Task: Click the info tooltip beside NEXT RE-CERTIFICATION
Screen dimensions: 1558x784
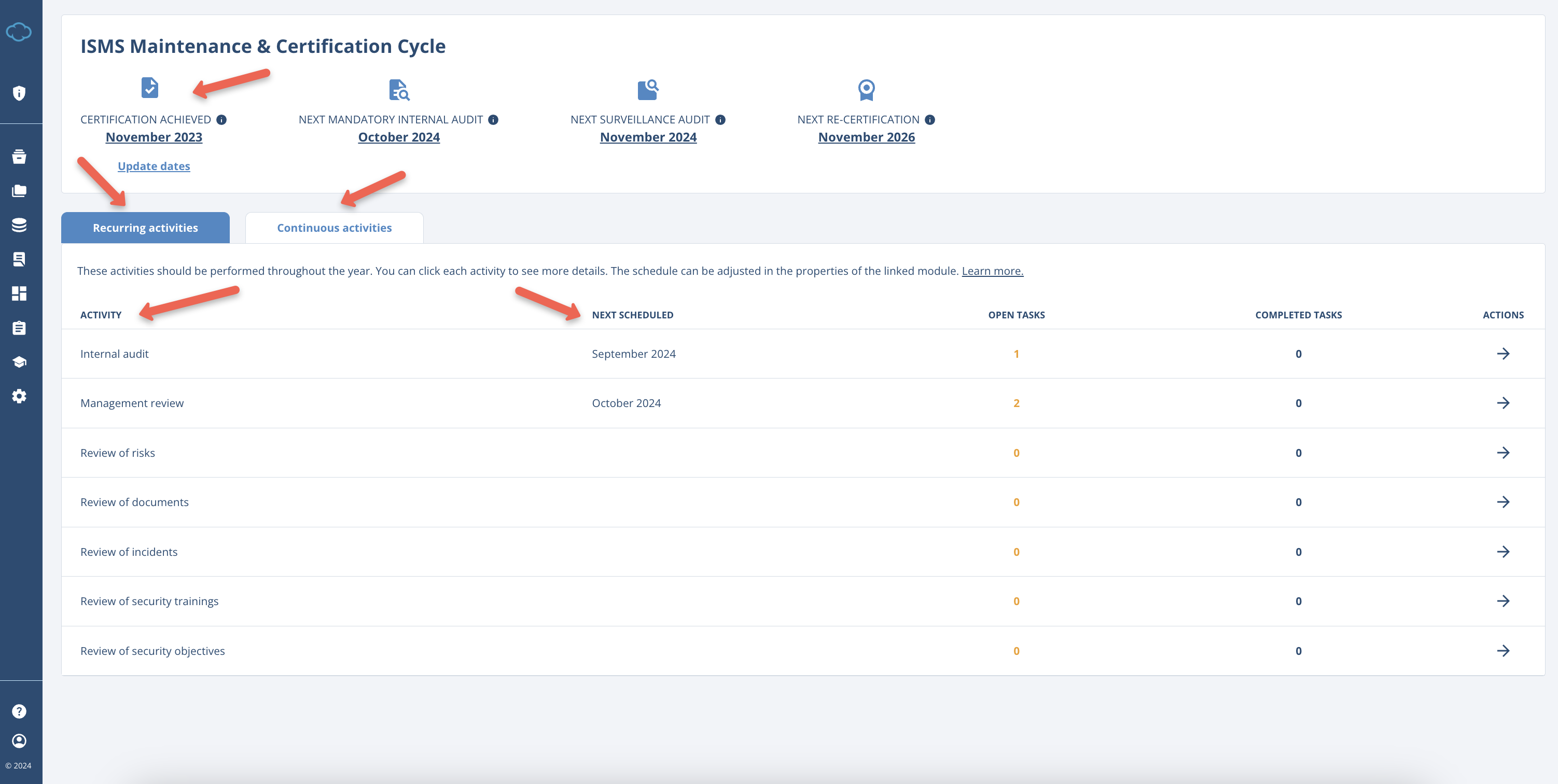Action: (929, 119)
